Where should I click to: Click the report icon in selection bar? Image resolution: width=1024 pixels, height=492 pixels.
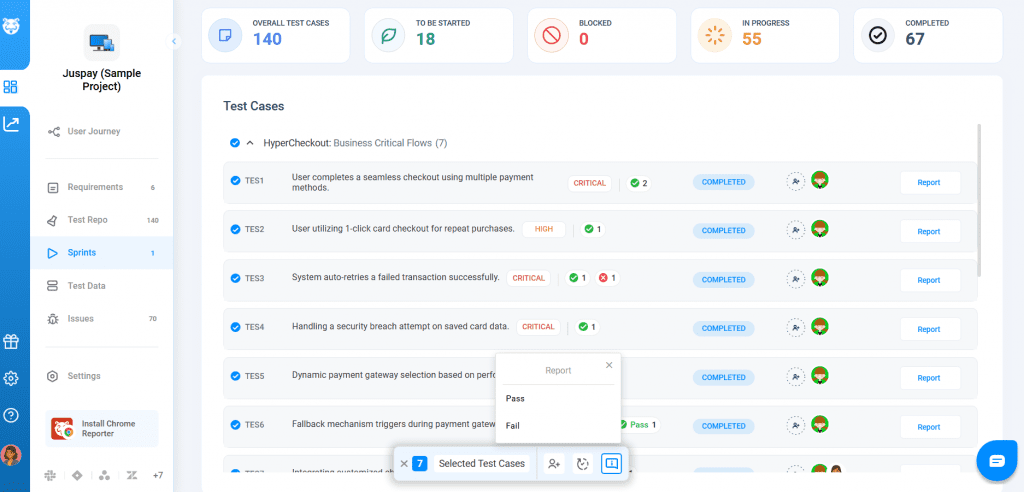611,464
